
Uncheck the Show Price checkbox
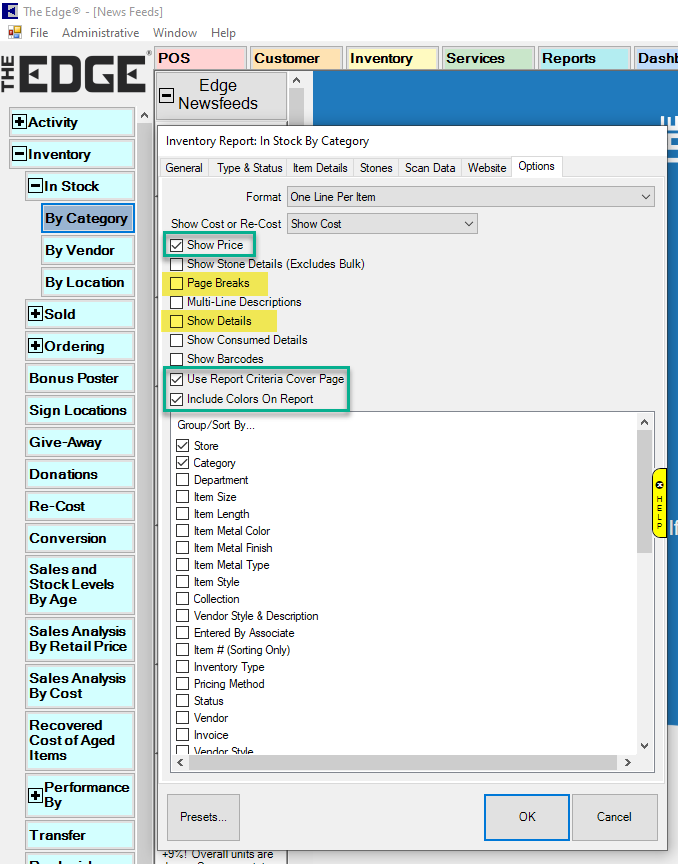pyautogui.click(x=177, y=245)
